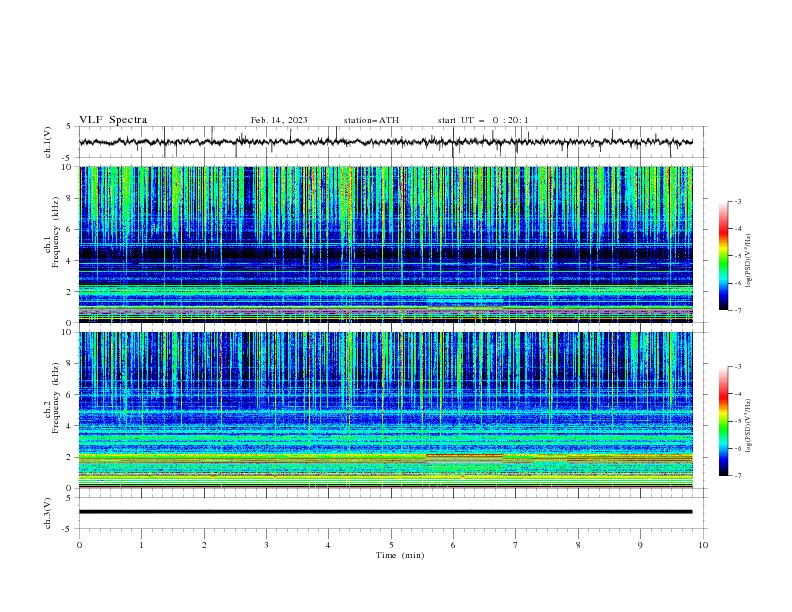Click the "-5" tick on ch.2 colorbar
This screenshot has height=612, width=792.
click(738, 421)
